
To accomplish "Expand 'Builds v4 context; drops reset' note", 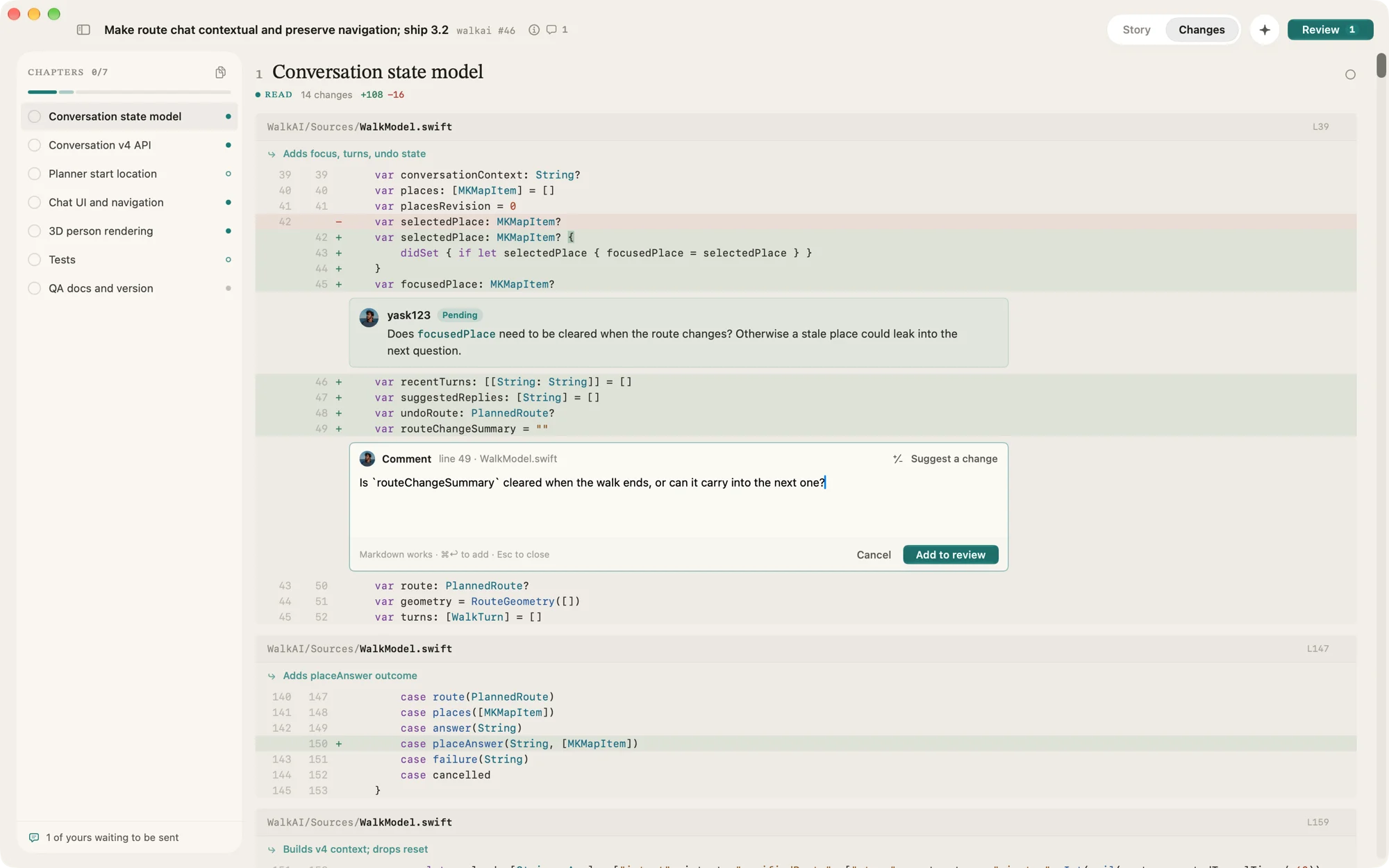I will click(355, 849).
